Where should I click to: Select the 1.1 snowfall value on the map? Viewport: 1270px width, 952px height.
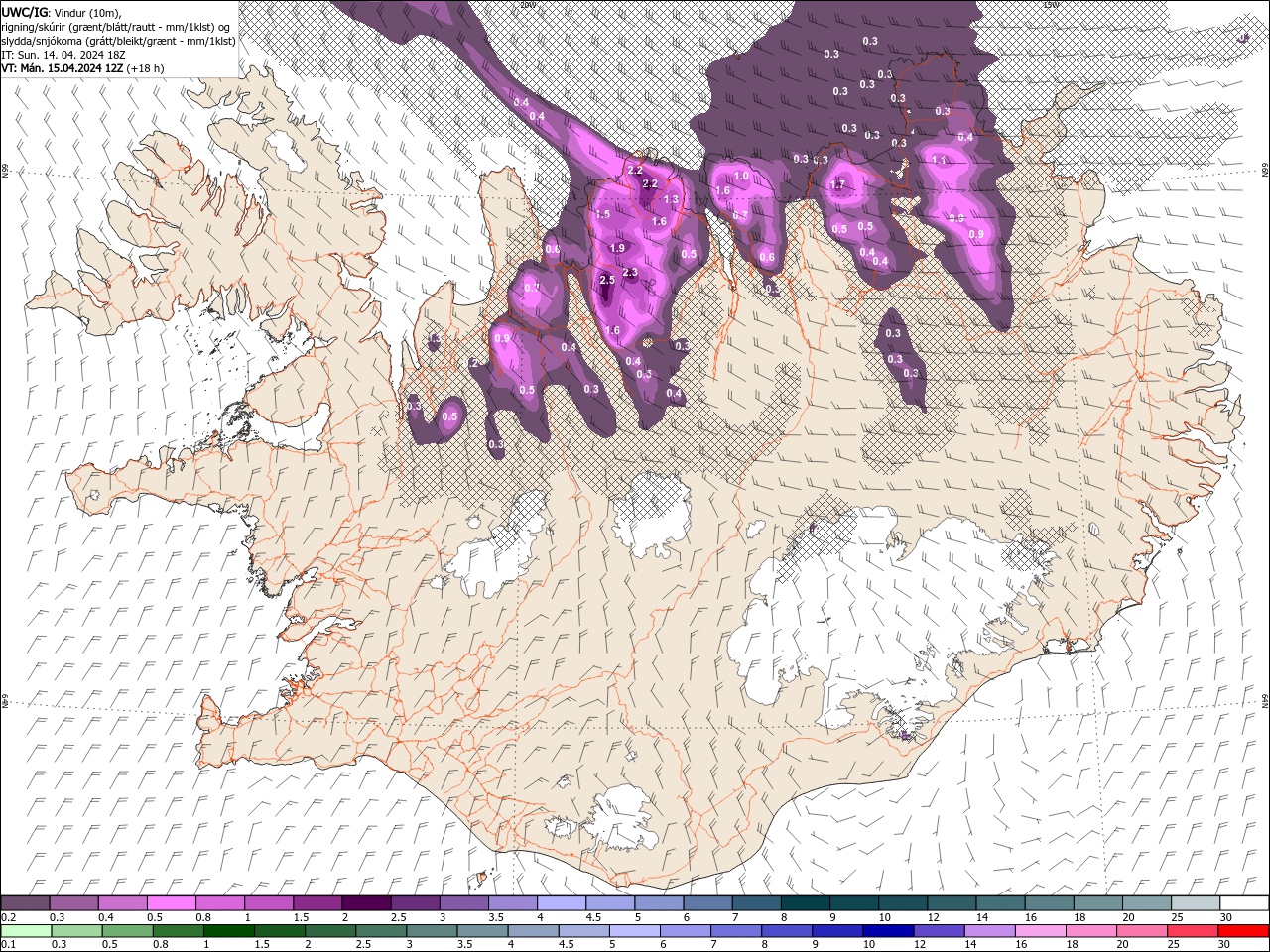tap(938, 159)
